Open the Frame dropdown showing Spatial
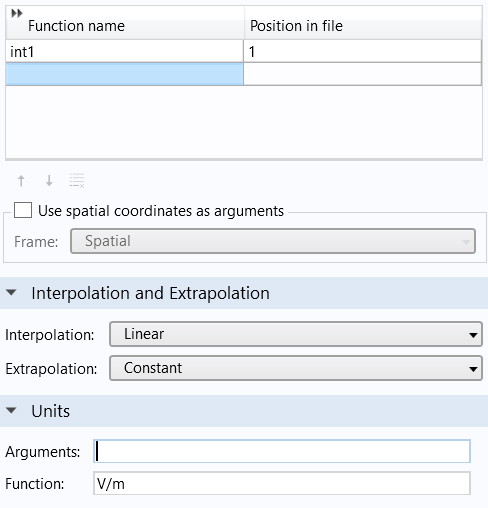Viewport: 488px width, 508px height. [x=273, y=241]
